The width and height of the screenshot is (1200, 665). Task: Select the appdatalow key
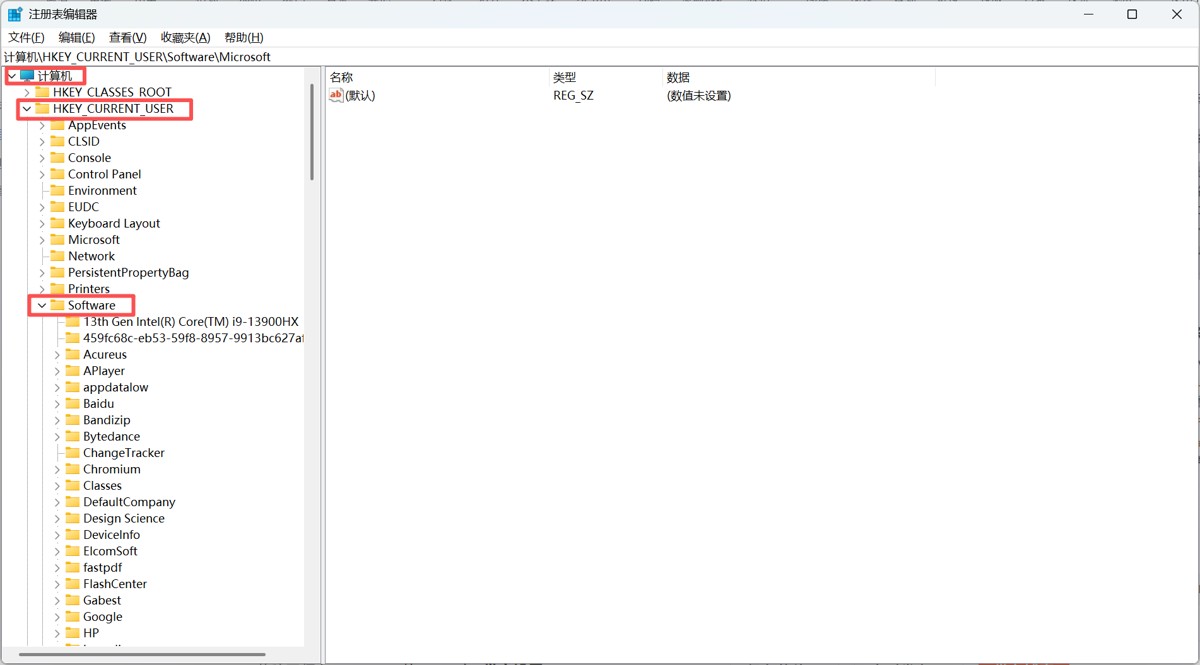pos(116,387)
